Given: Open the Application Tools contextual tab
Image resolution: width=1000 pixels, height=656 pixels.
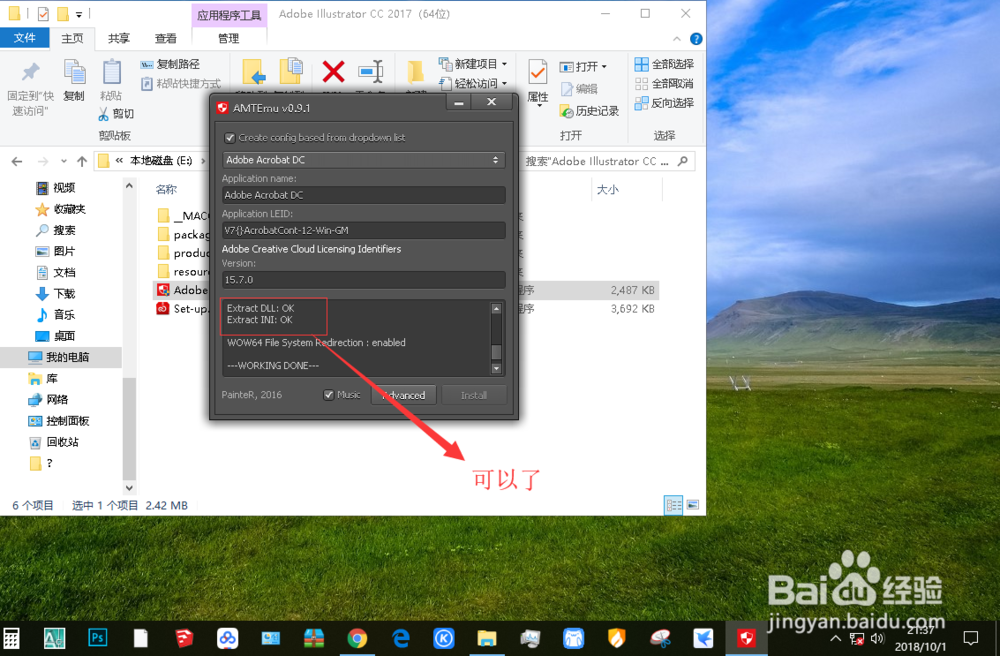Looking at the screenshot, I should (229, 15).
